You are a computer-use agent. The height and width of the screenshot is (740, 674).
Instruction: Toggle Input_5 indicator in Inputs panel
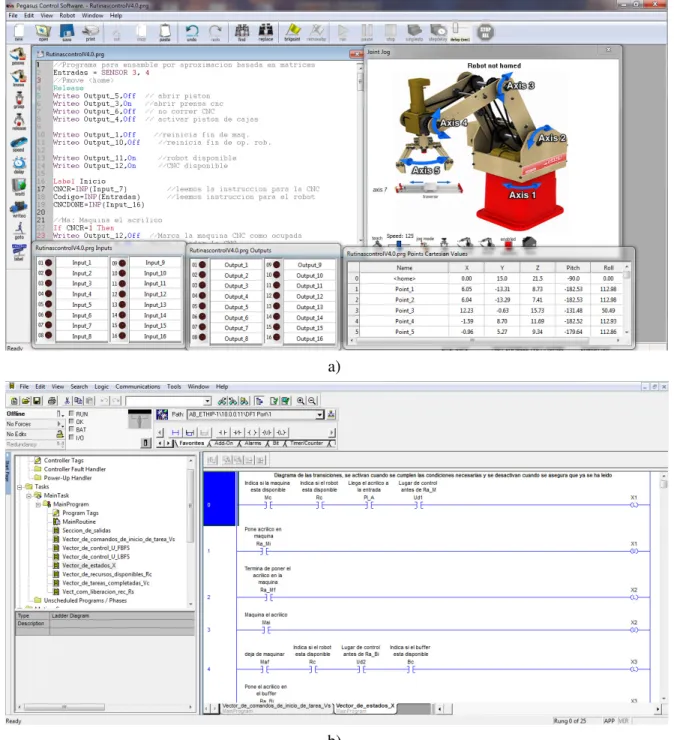pos(48,304)
